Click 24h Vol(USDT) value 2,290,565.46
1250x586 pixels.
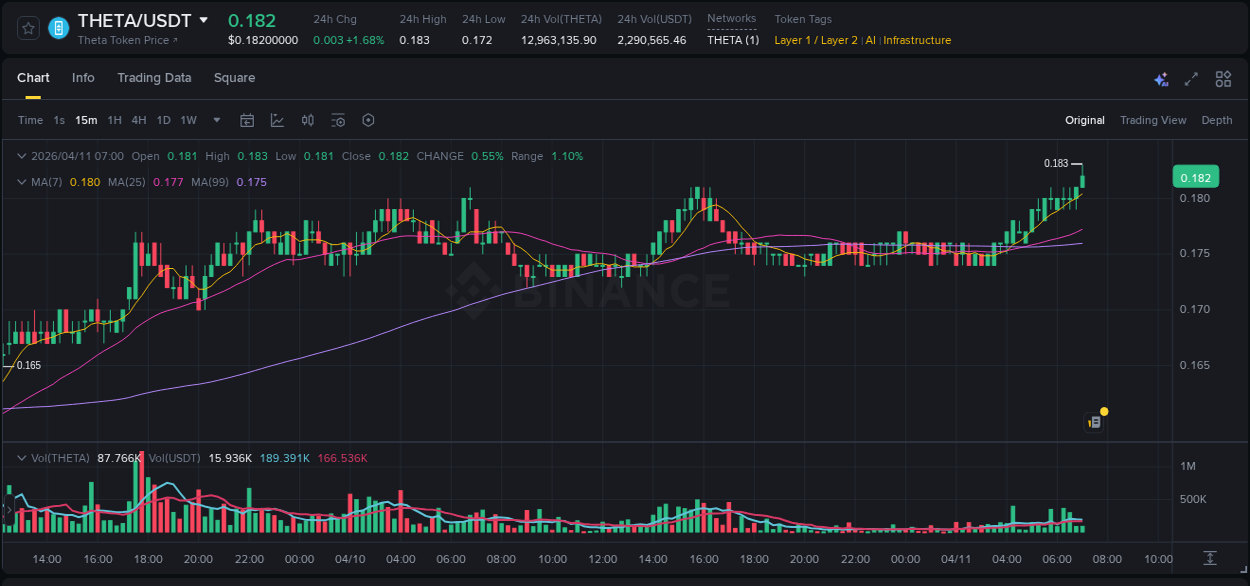[651, 40]
